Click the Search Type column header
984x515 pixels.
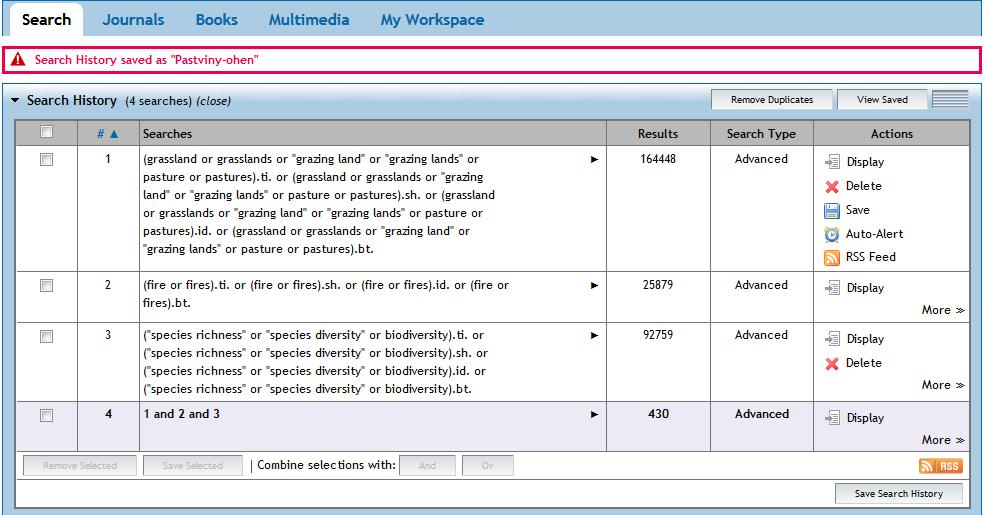pos(761,134)
